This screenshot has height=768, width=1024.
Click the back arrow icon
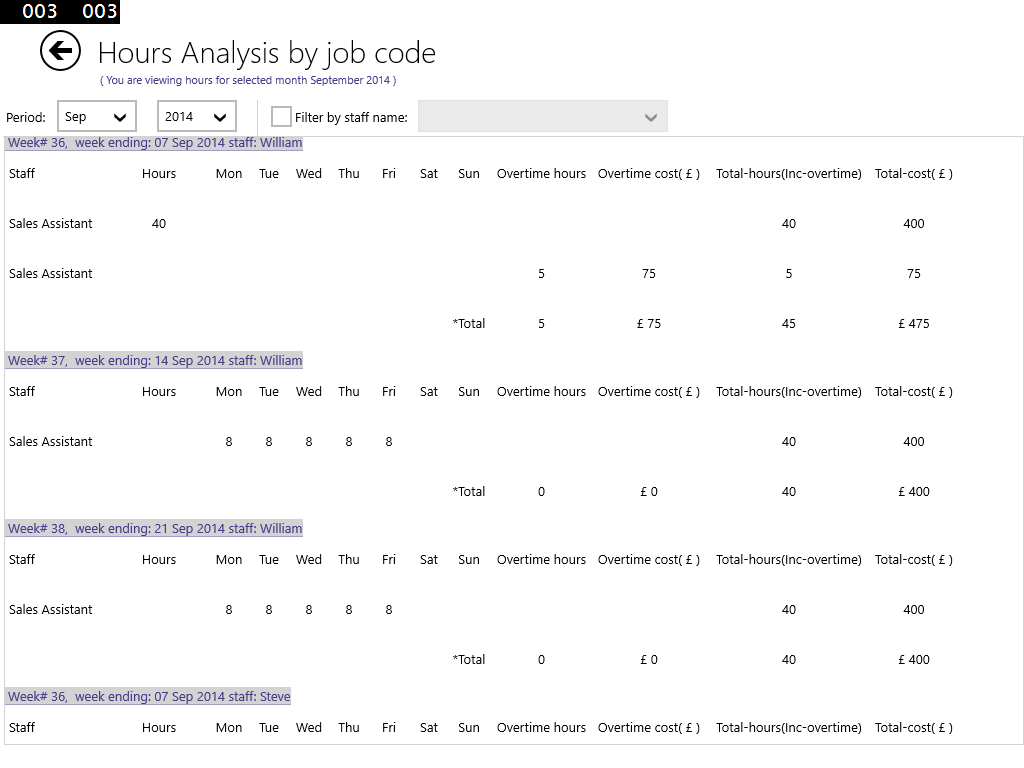[x=60, y=51]
